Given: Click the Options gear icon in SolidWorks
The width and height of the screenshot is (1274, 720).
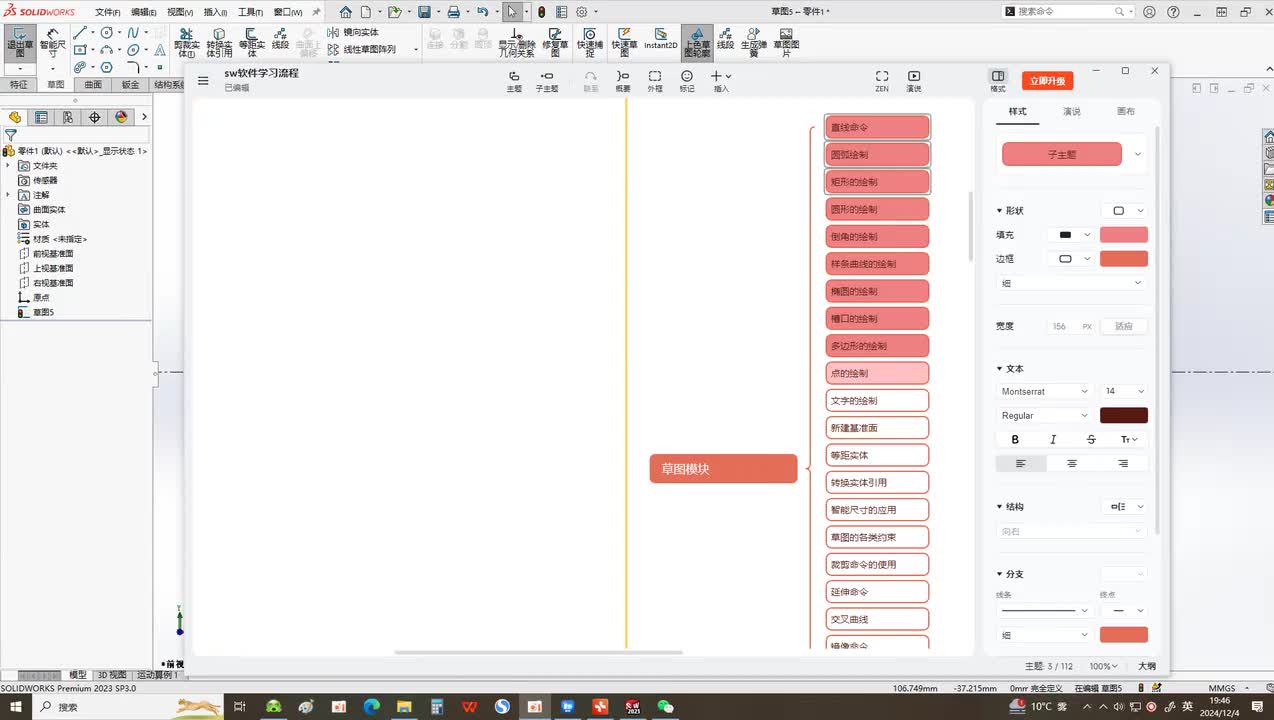Looking at the screenshot, I should click(581, 12).
